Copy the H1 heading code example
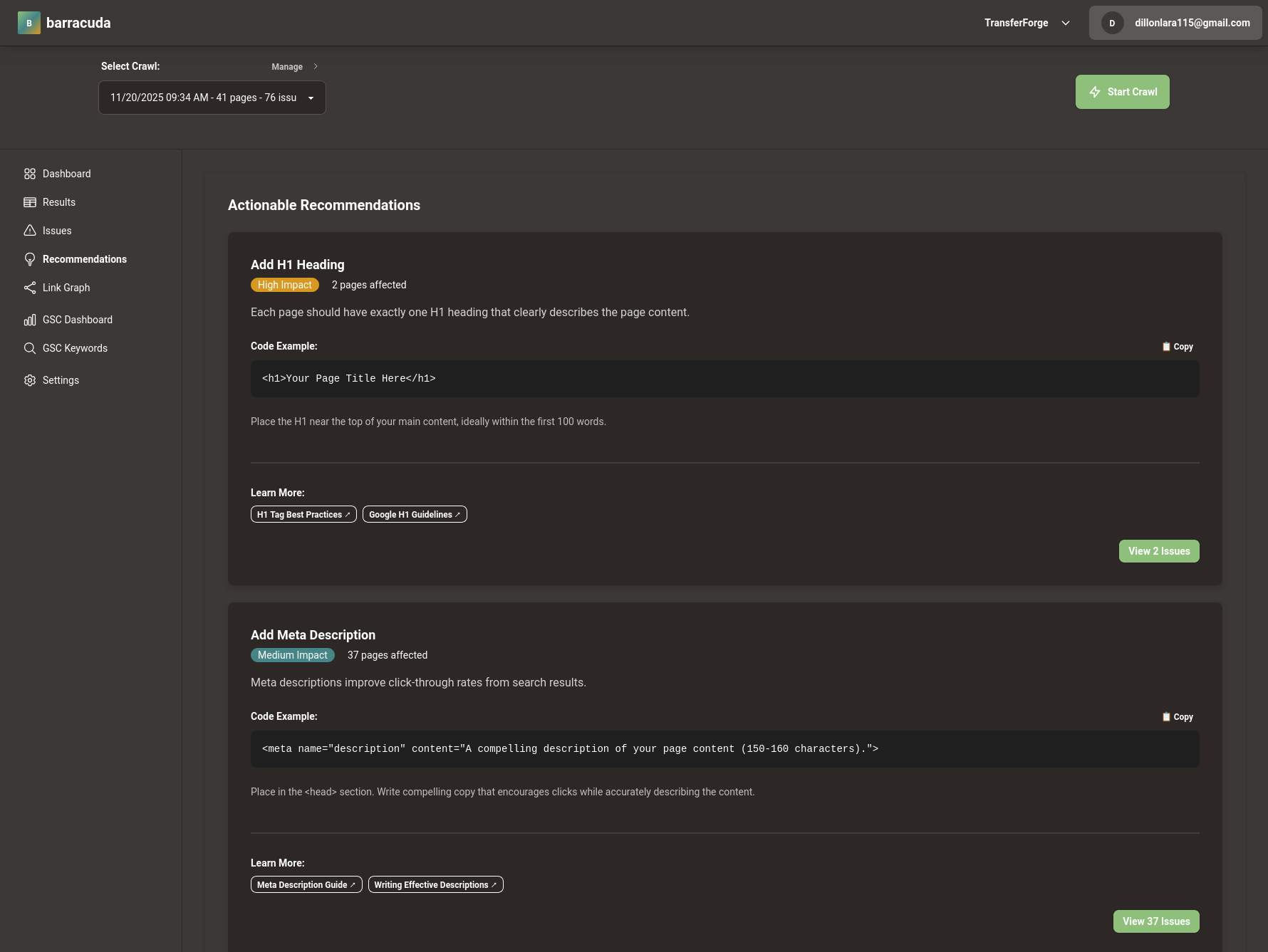This screenshot has height=952, width=1268. [x=1176, y=346]
